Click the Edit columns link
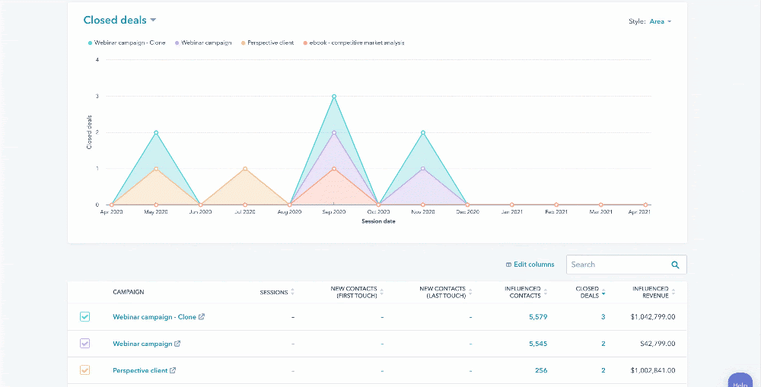The width and height of the screenshot is (761, 387). point(529,265)
